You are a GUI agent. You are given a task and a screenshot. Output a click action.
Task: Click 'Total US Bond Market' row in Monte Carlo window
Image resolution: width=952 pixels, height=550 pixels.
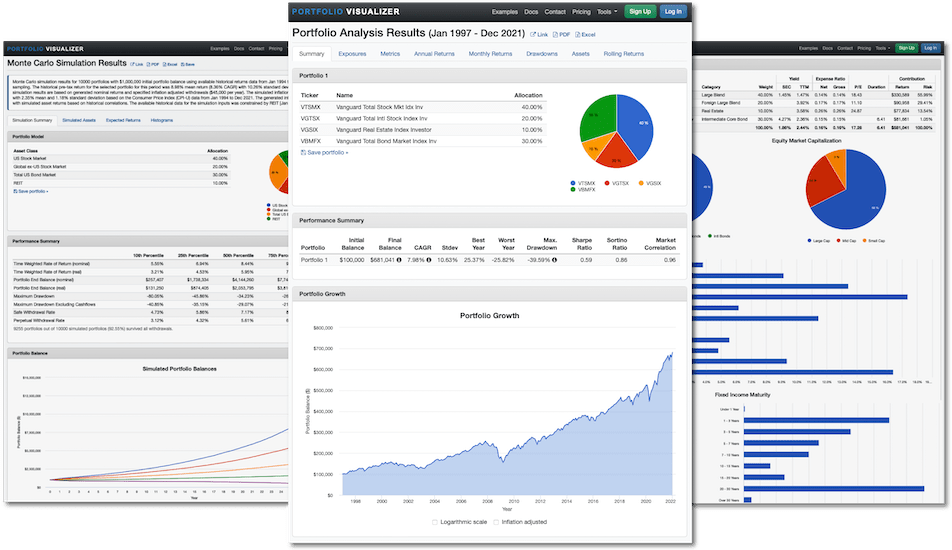point(120,175)
